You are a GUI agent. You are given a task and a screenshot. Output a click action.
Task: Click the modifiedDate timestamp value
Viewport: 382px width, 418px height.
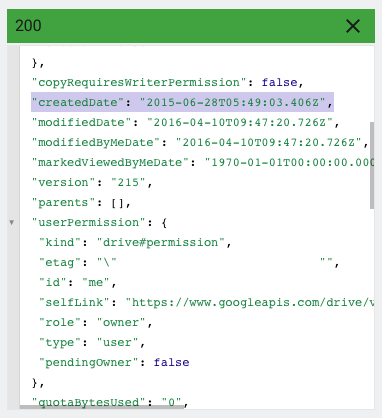coord(240,122)
